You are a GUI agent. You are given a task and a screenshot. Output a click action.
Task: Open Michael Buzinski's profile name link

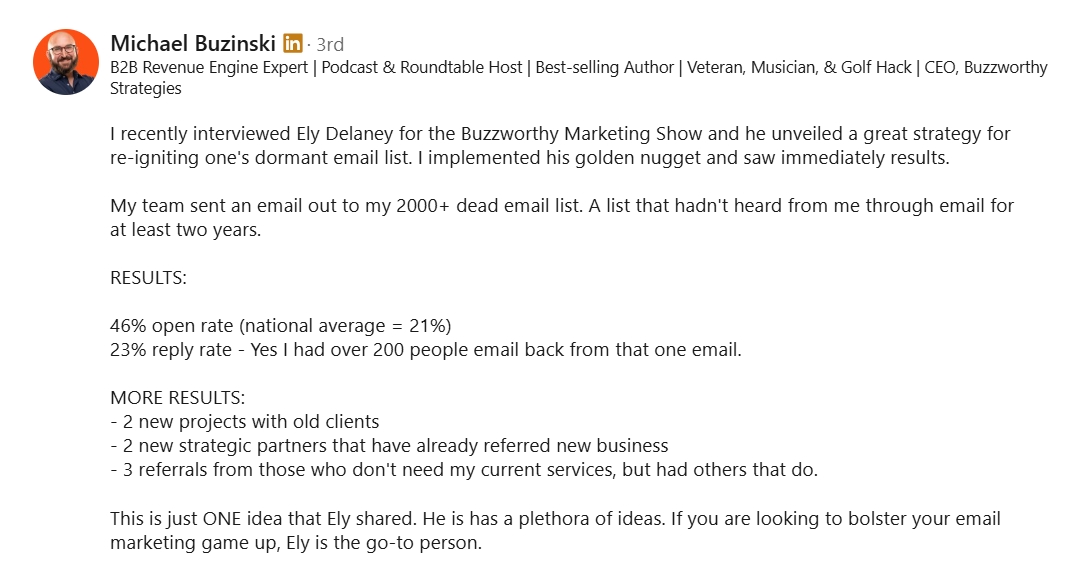point(193,43)
